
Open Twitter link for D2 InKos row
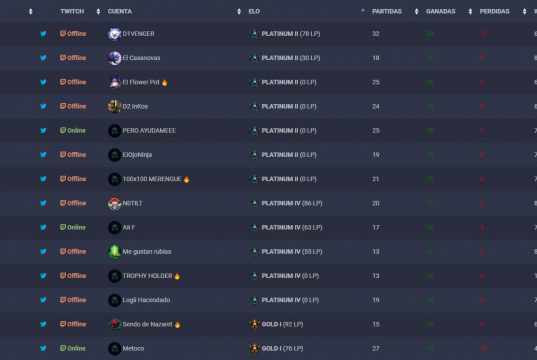(43, 107)
